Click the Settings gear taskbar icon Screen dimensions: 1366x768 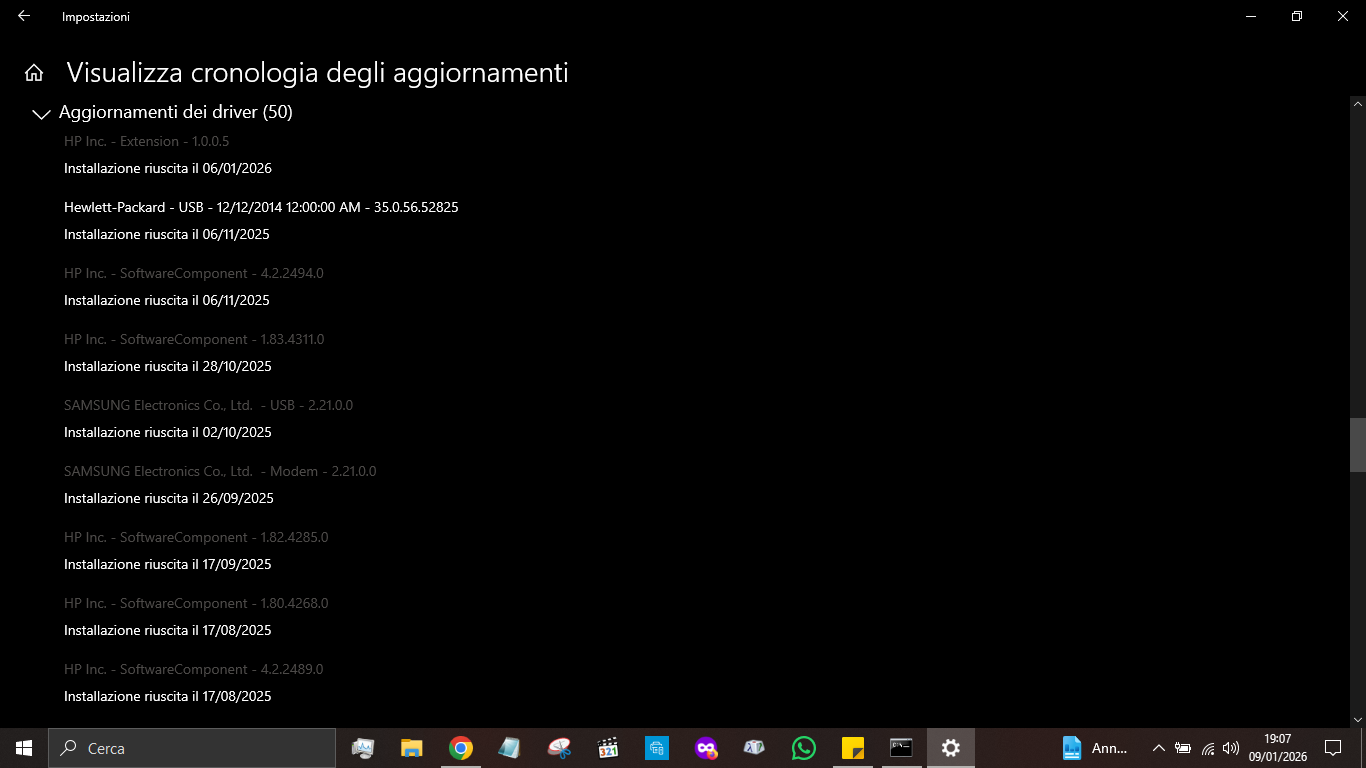[x=951, y=748]
